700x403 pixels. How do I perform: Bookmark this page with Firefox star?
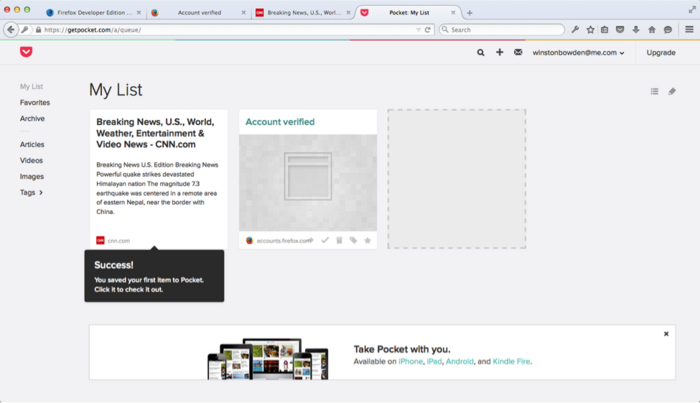point(590,30)
